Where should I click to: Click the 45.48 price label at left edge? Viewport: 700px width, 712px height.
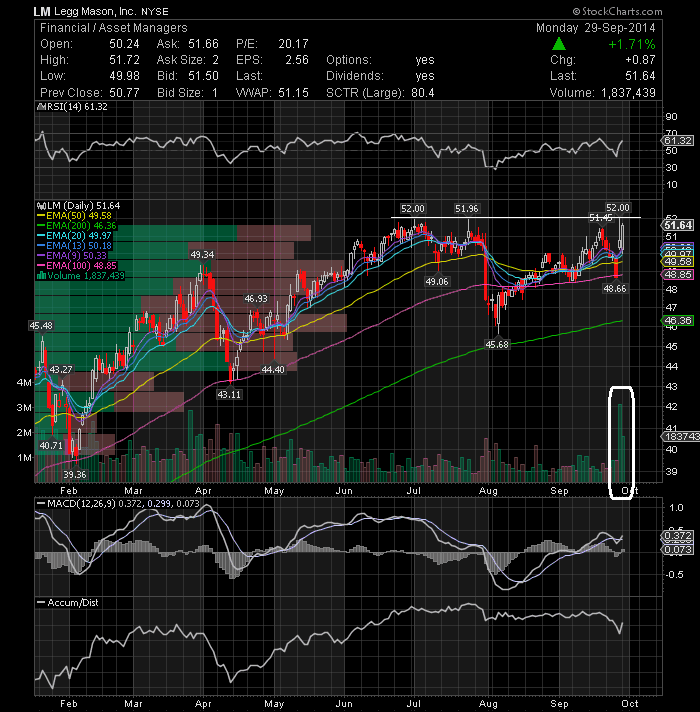(x=41, y=326)
